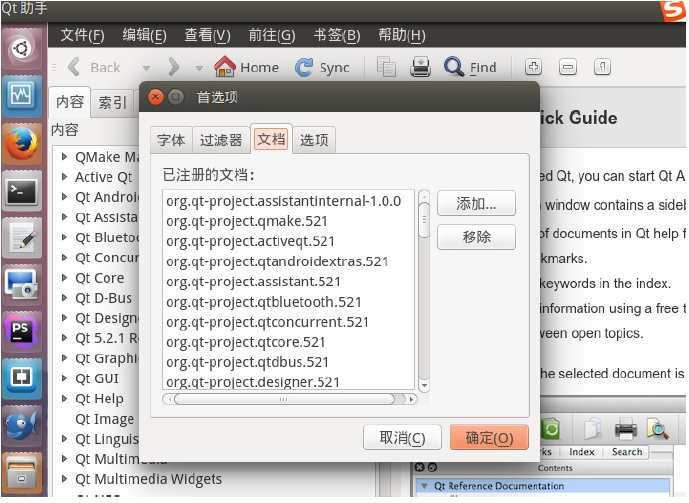Open the 查看(V) menu

[x=207, y=35]
